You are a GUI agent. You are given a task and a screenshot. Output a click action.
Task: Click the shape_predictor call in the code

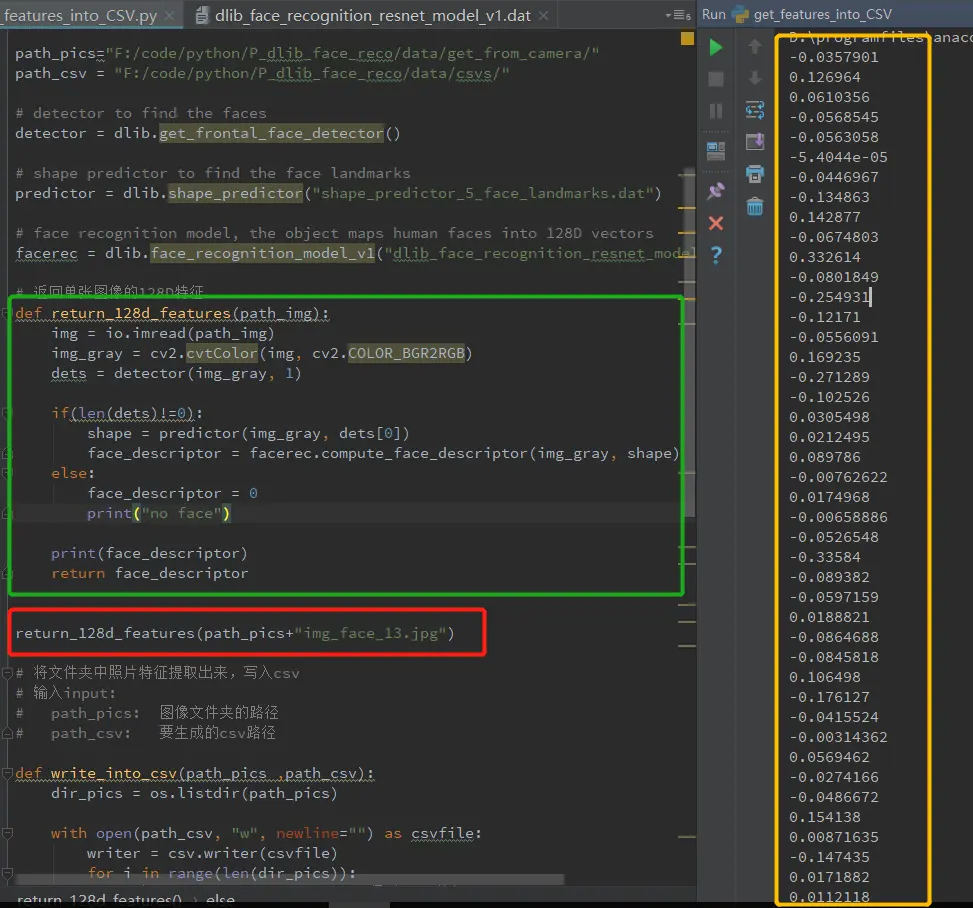(235, 193)
